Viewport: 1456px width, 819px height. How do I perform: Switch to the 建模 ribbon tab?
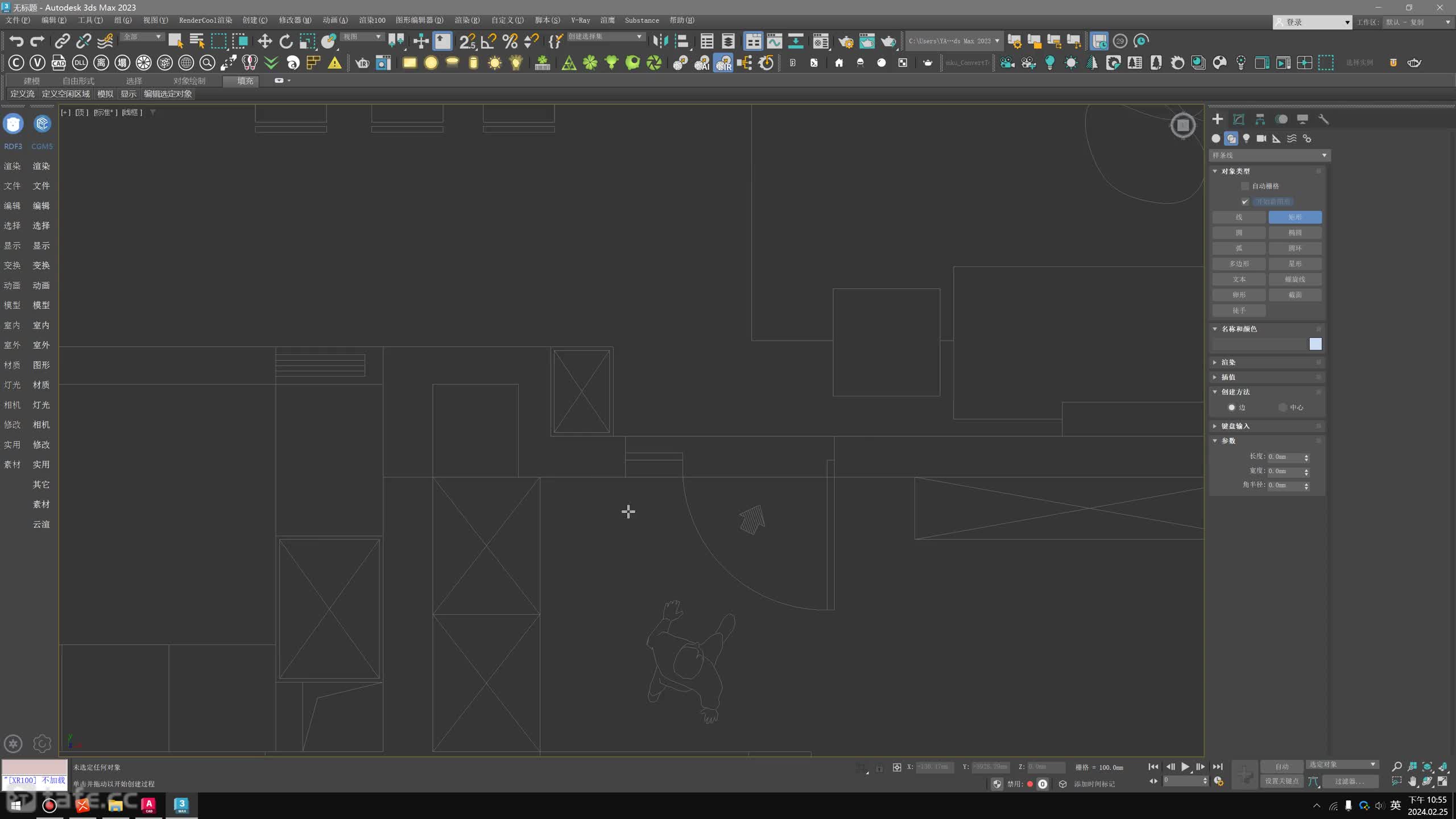pyautogui.click(x=31, y=81)
